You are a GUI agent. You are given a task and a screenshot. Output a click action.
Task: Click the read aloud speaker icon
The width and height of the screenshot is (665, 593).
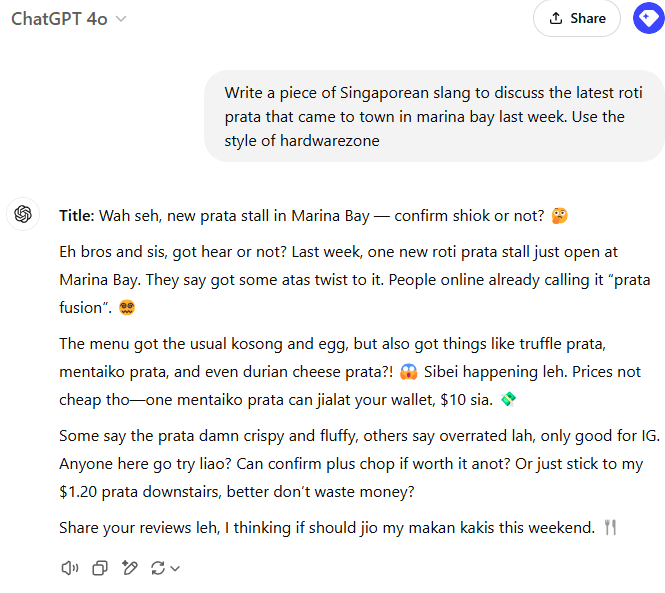69,568
